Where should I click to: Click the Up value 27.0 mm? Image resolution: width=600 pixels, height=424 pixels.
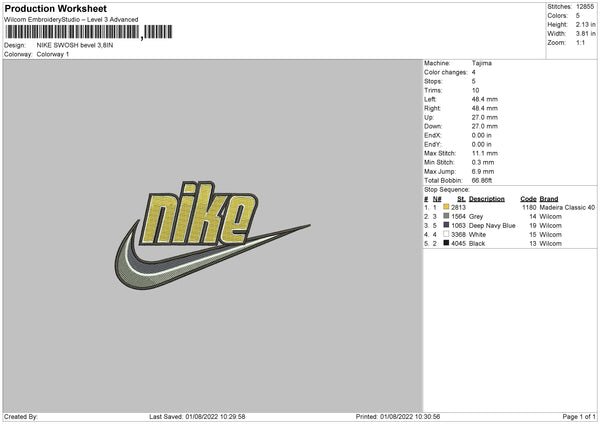(484, 117)
